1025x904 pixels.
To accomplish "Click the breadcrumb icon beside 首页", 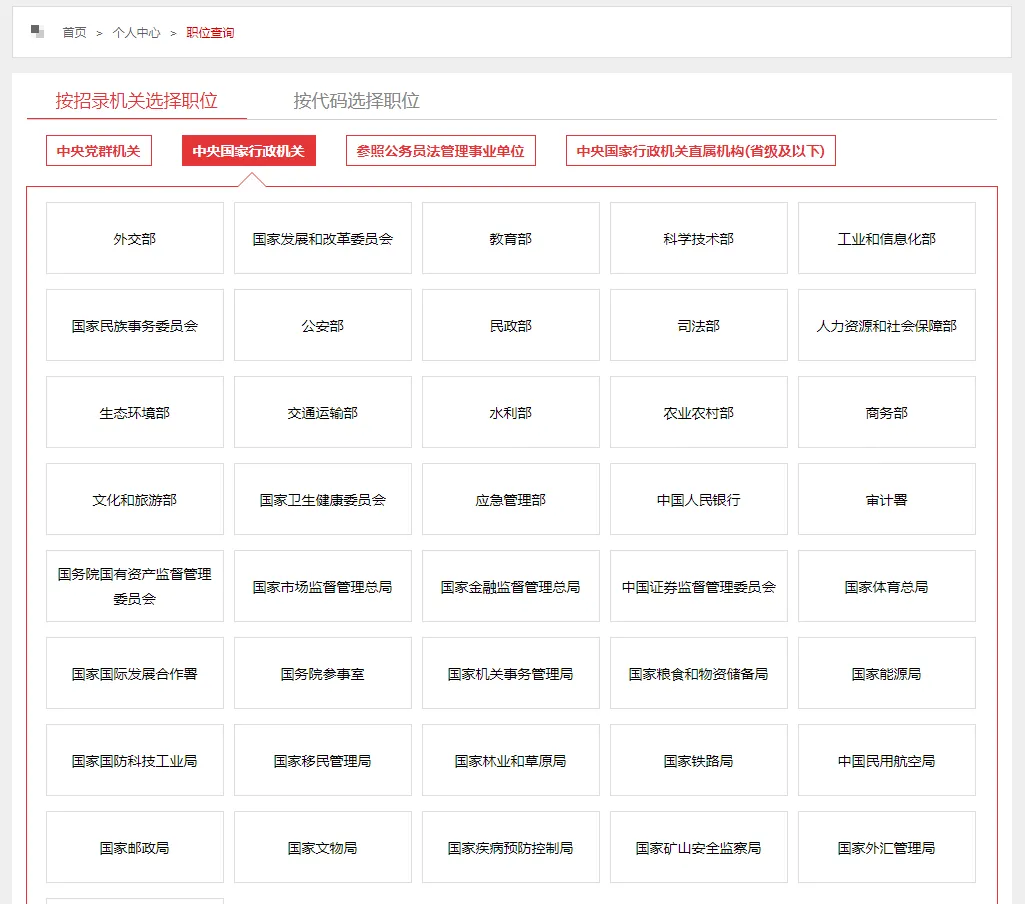I will click(x=37, y=31).
